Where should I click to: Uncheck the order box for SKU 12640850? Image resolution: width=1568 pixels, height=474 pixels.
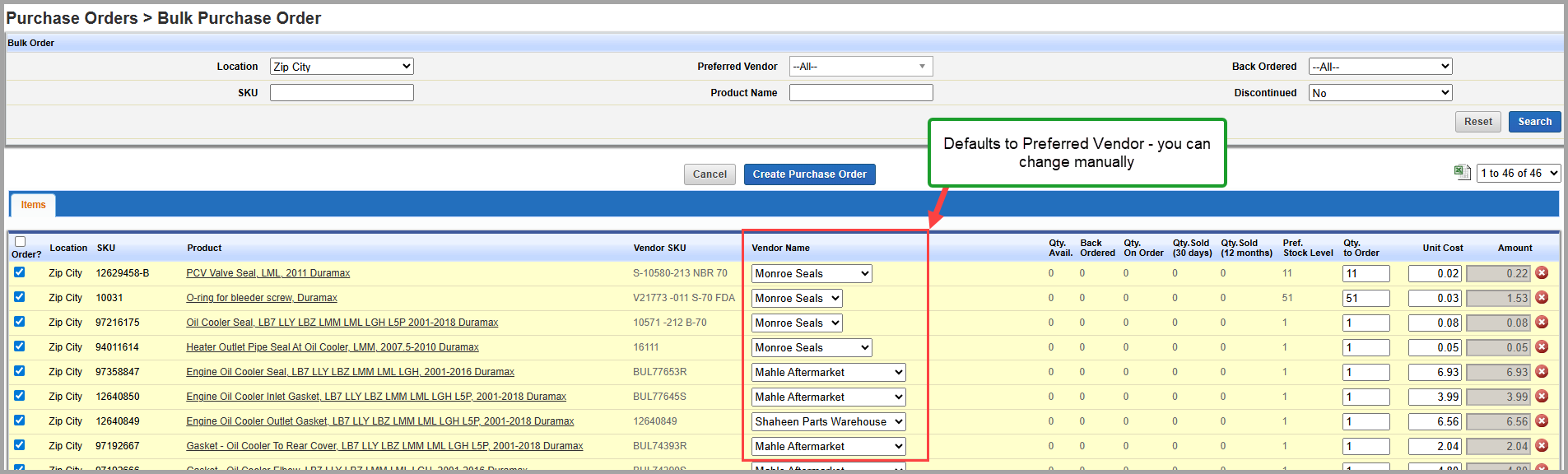click(20, 396)
